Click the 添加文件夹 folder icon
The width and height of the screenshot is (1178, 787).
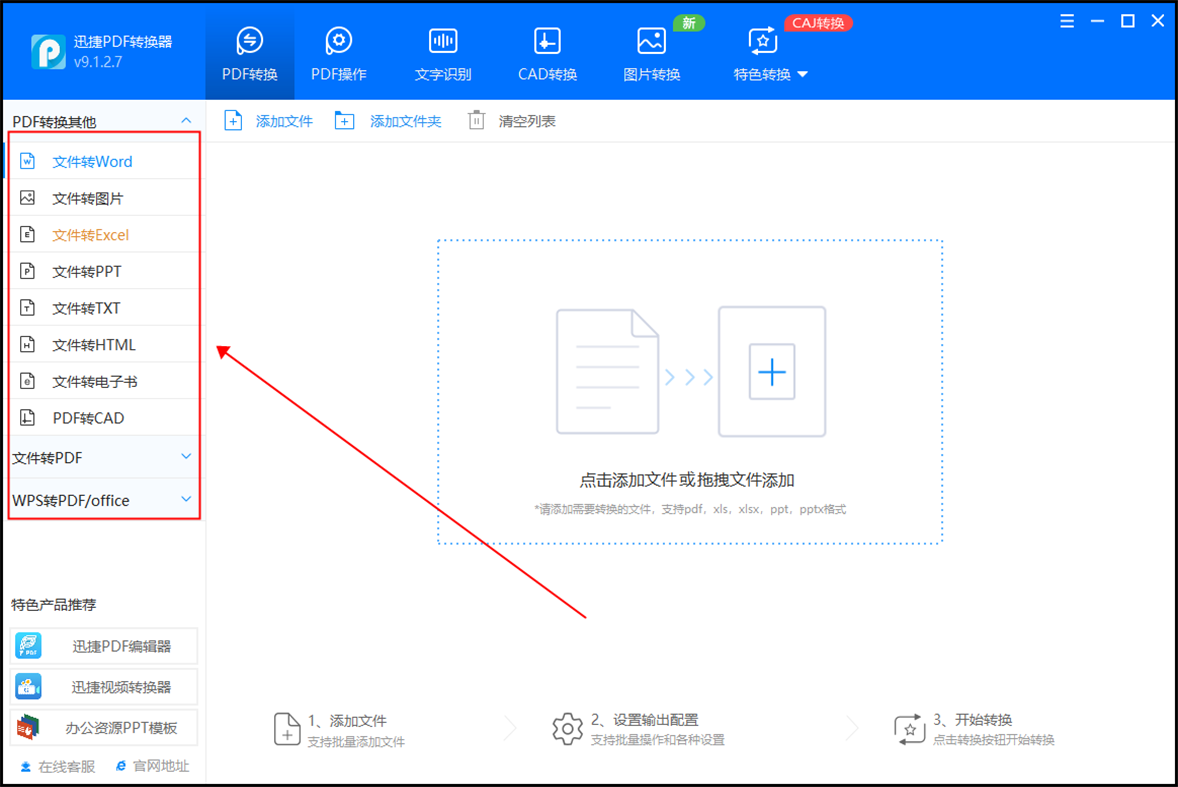[x=344, y=120]
